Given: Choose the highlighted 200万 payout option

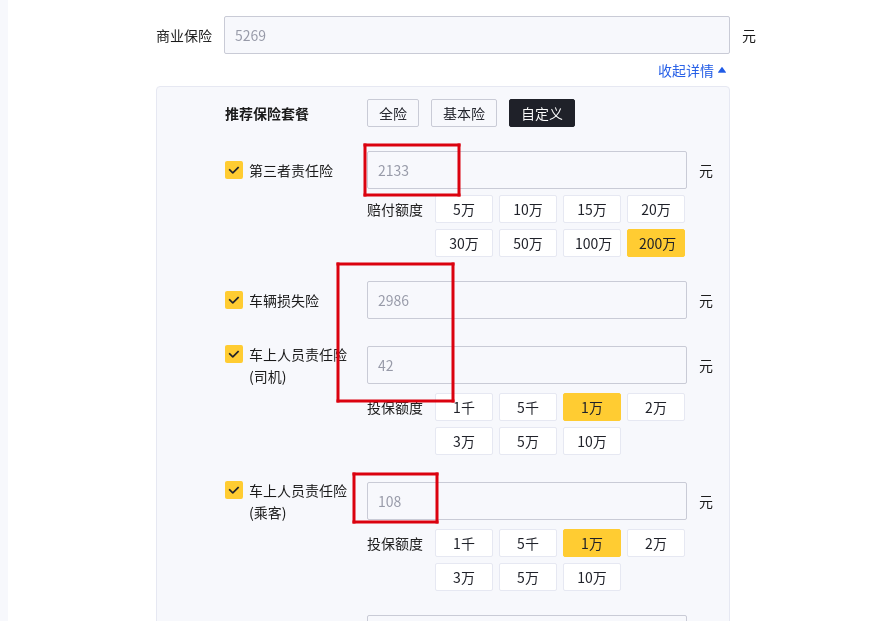Looking at the screenshot, I should (x=656, y=244).
